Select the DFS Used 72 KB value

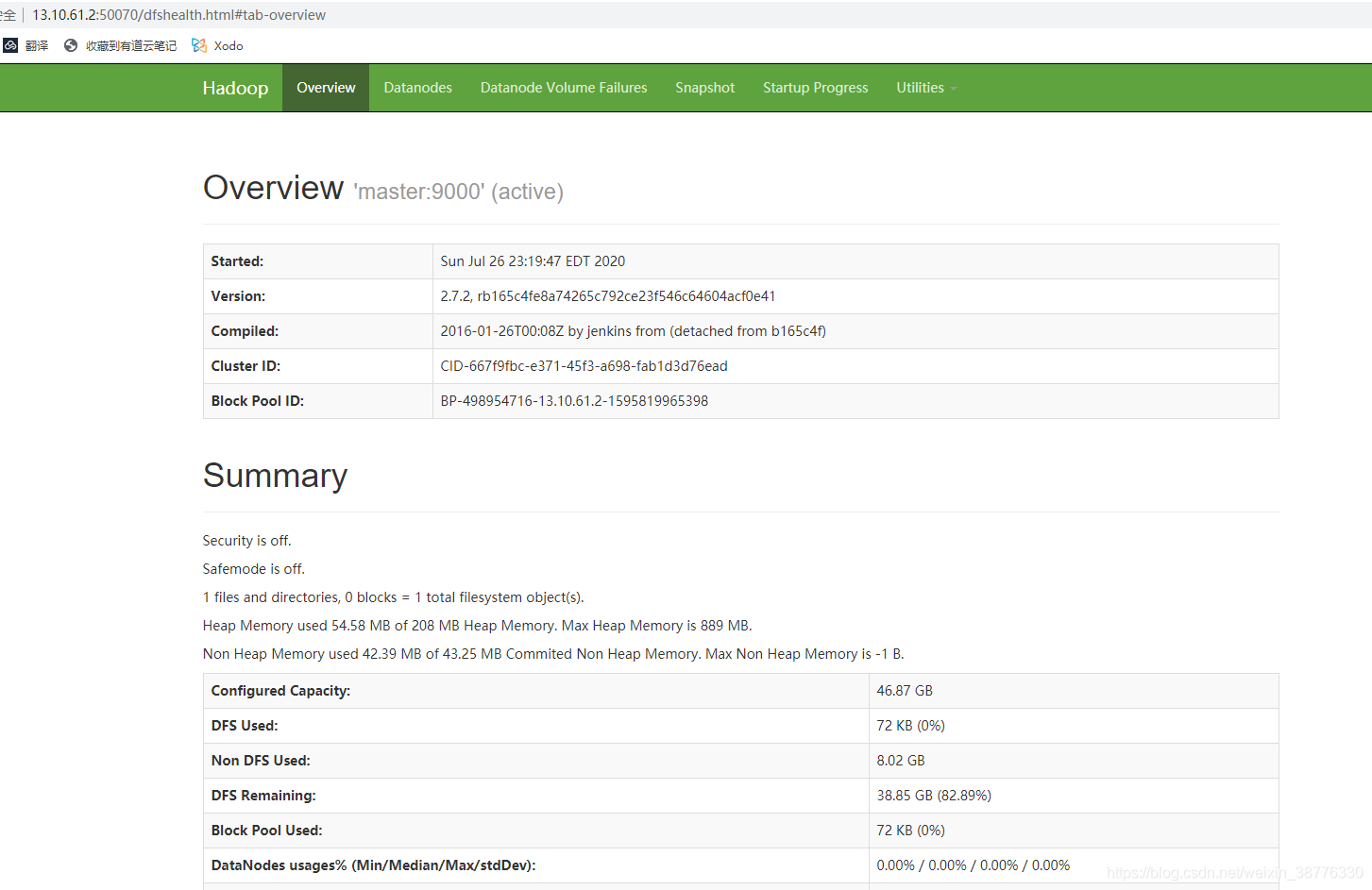click(910, 726)
